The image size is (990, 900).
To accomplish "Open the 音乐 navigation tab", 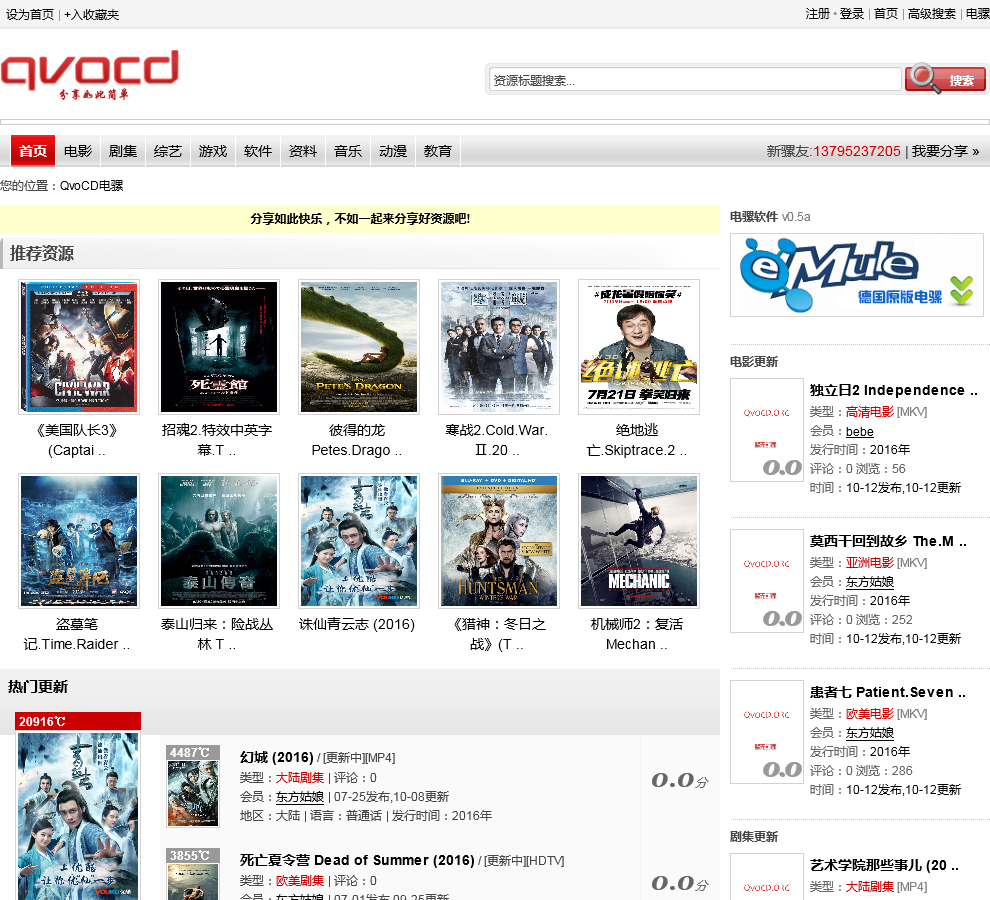I will click(348, 151).
